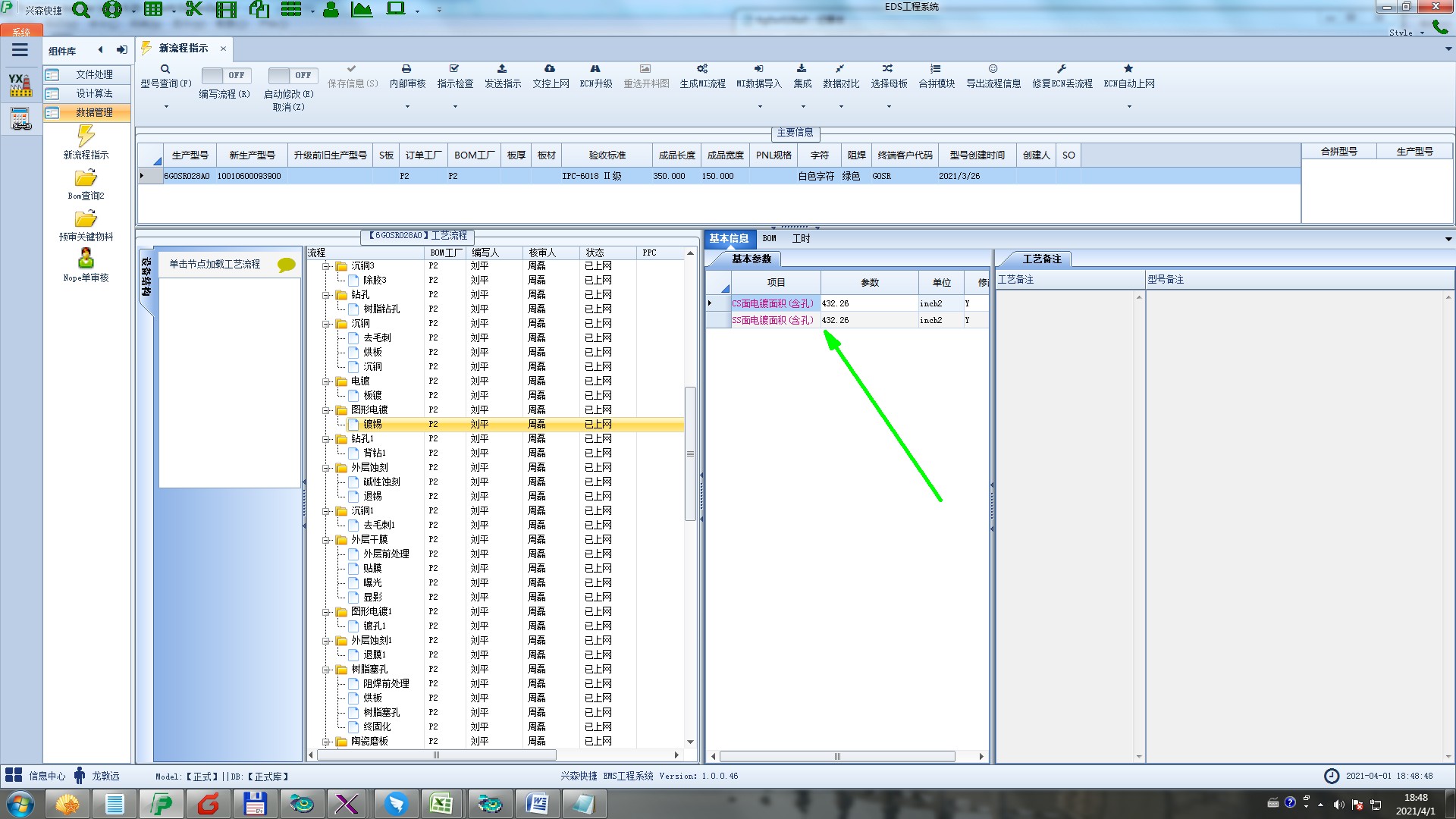Viewport: 1456px width, 819px height.
Task: Open dropdown under 集成
Action: 803,106
